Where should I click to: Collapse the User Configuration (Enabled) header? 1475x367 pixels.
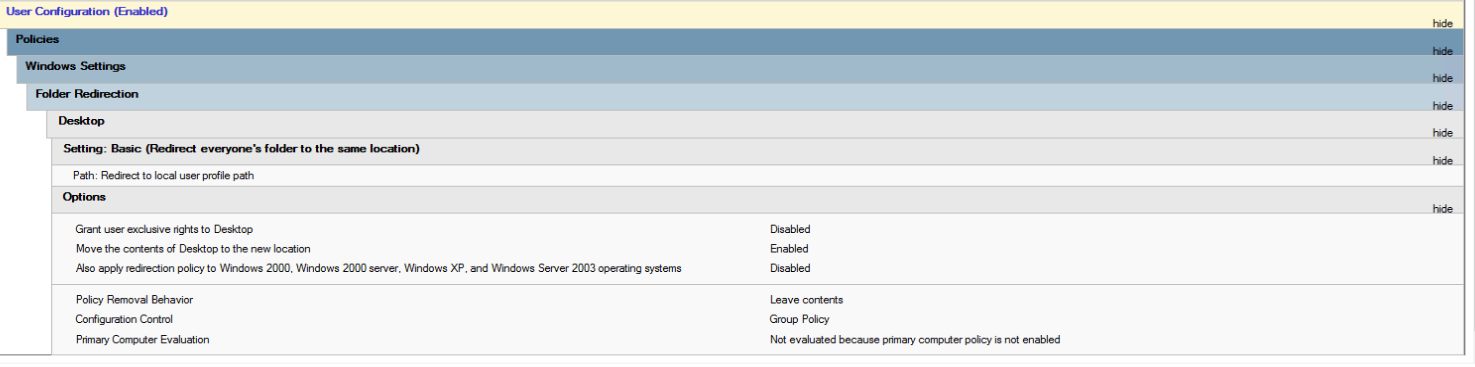(731, 15)
